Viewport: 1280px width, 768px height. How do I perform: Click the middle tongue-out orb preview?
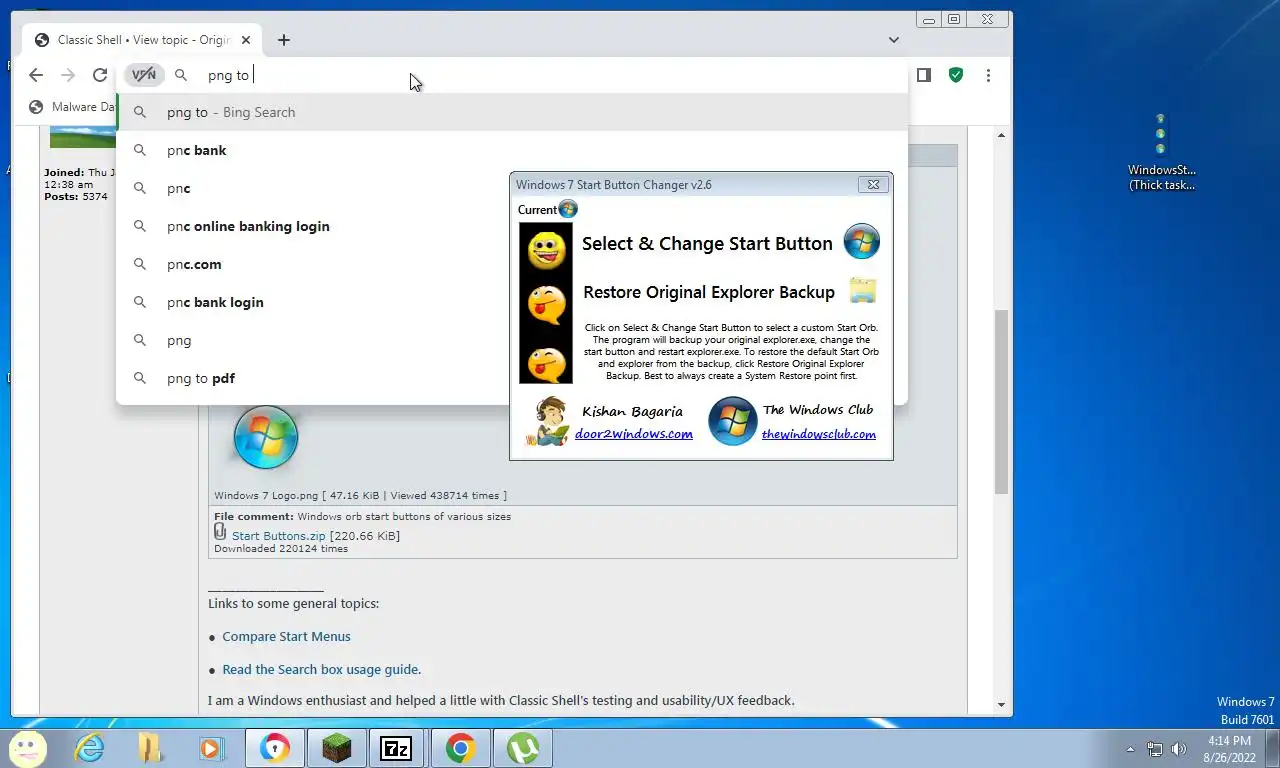click(546, 305)
